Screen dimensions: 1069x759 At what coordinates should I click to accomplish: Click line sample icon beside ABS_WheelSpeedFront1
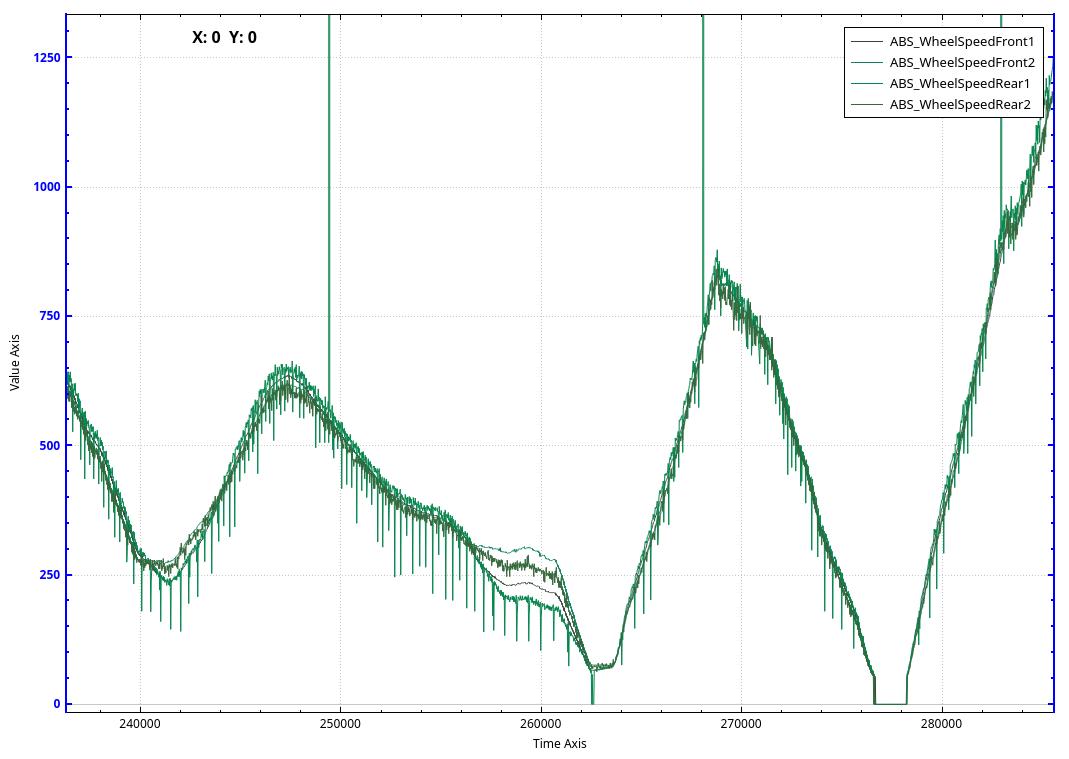(866, 42)
